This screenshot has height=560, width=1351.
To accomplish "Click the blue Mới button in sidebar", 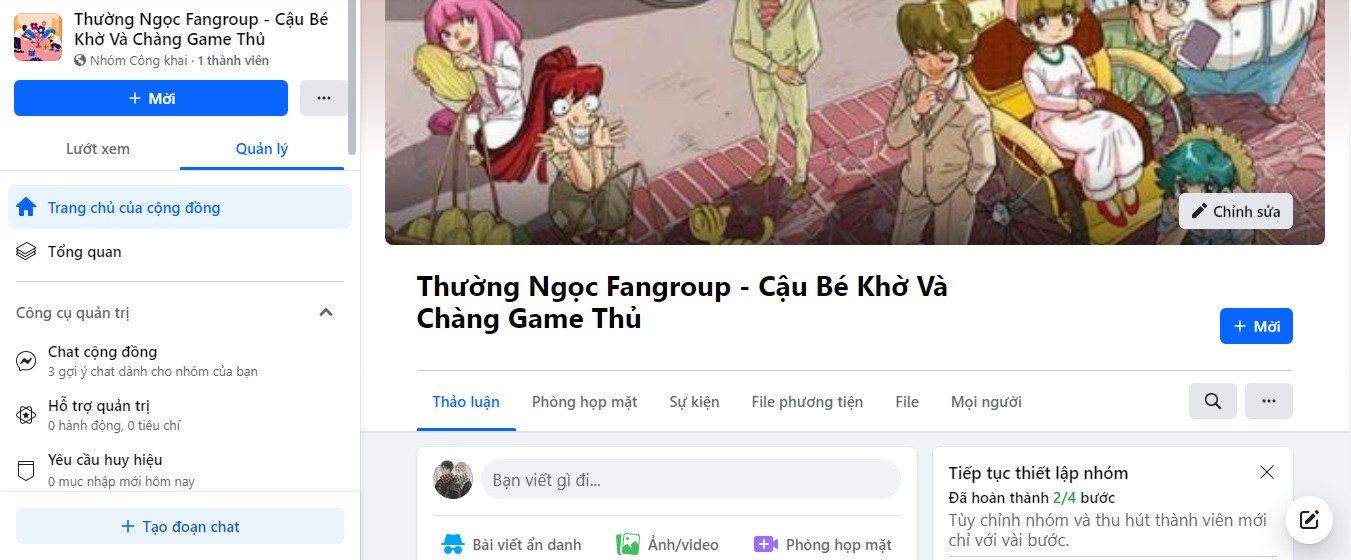I will click(151, 98).
